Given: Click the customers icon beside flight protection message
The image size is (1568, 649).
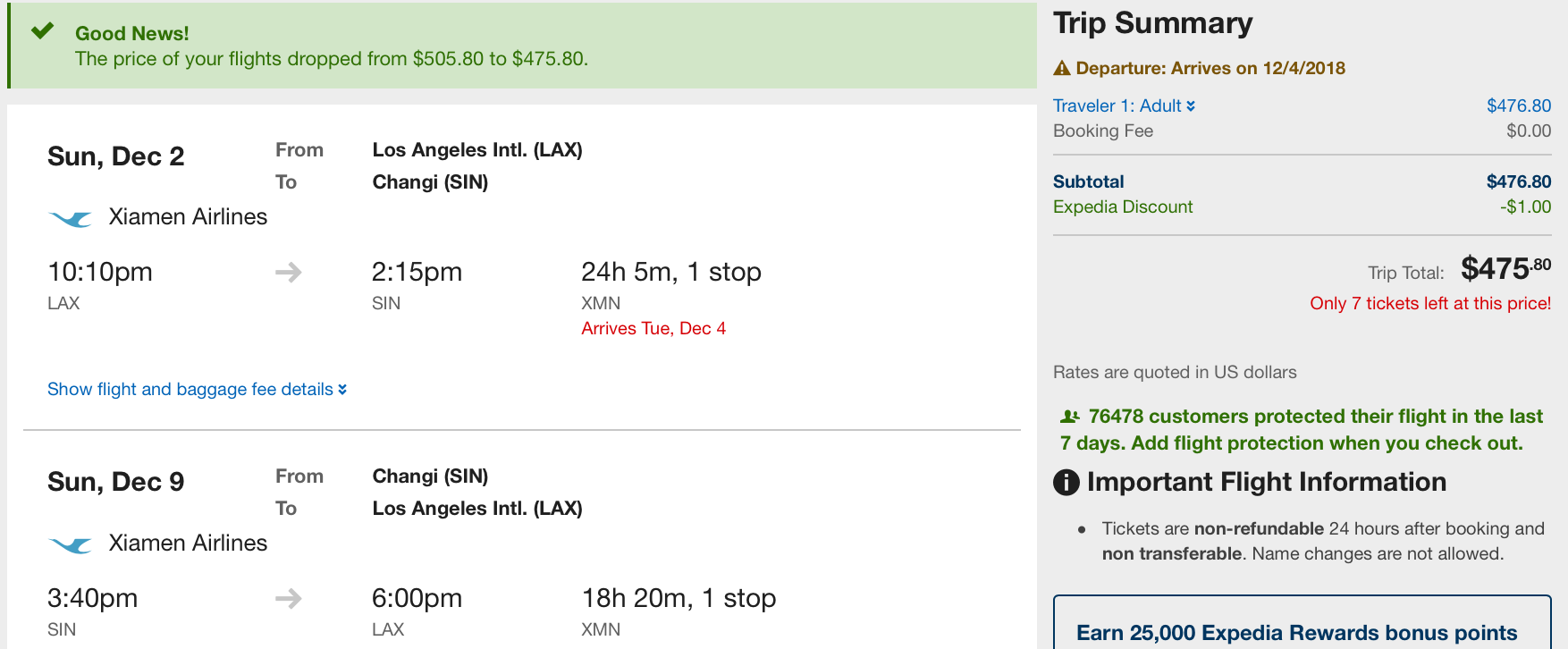Looking at the screenshot, I should (1069, 417).
